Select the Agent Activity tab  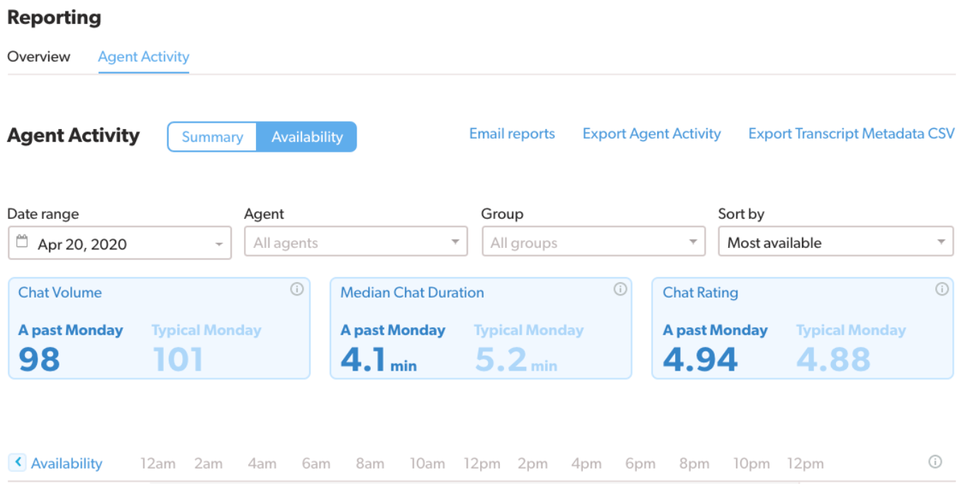coord(144,56)
